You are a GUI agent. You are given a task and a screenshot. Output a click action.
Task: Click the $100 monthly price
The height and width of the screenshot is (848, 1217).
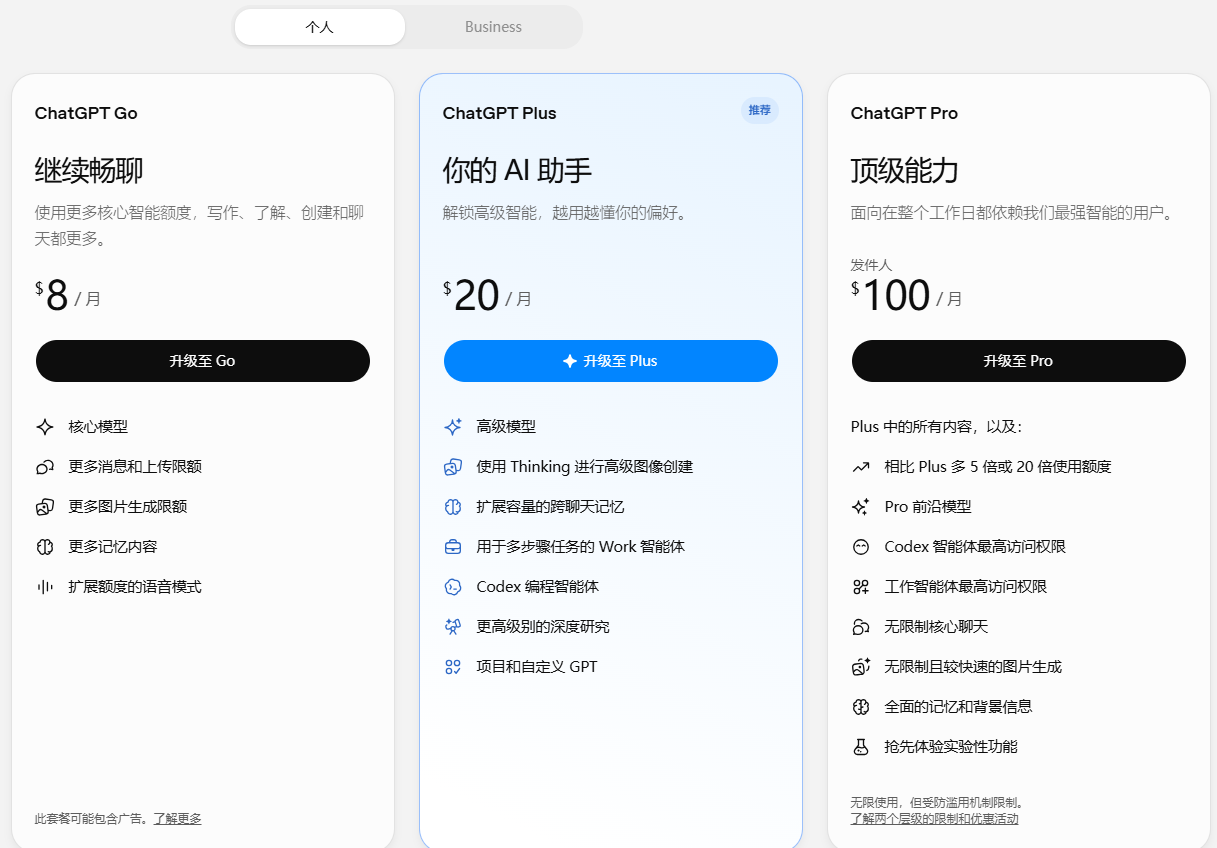point(907,297)
